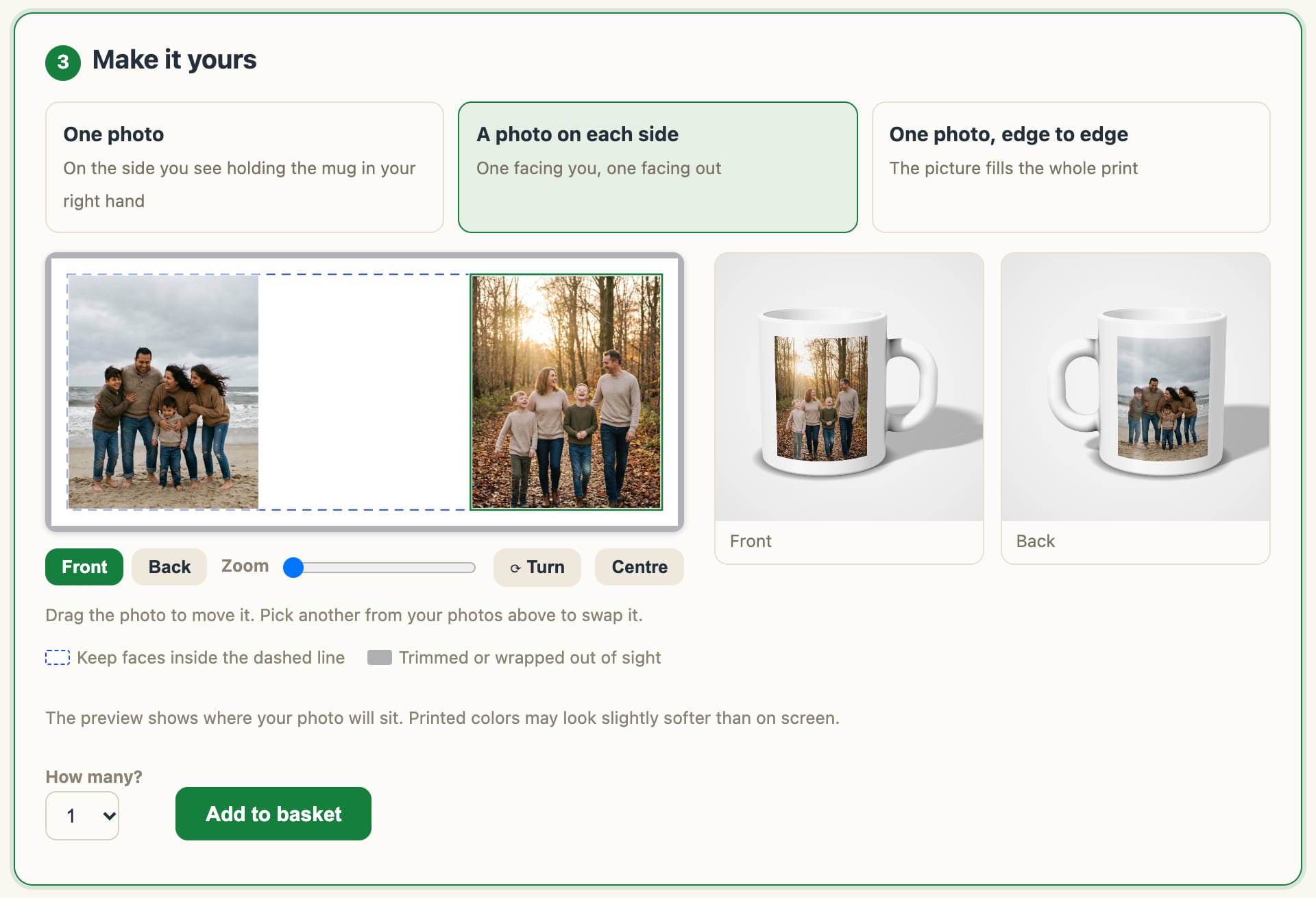The height and width of the screenshot is (898, 1316).
Task: Select the beach family photo in editor
Action: 163,392
